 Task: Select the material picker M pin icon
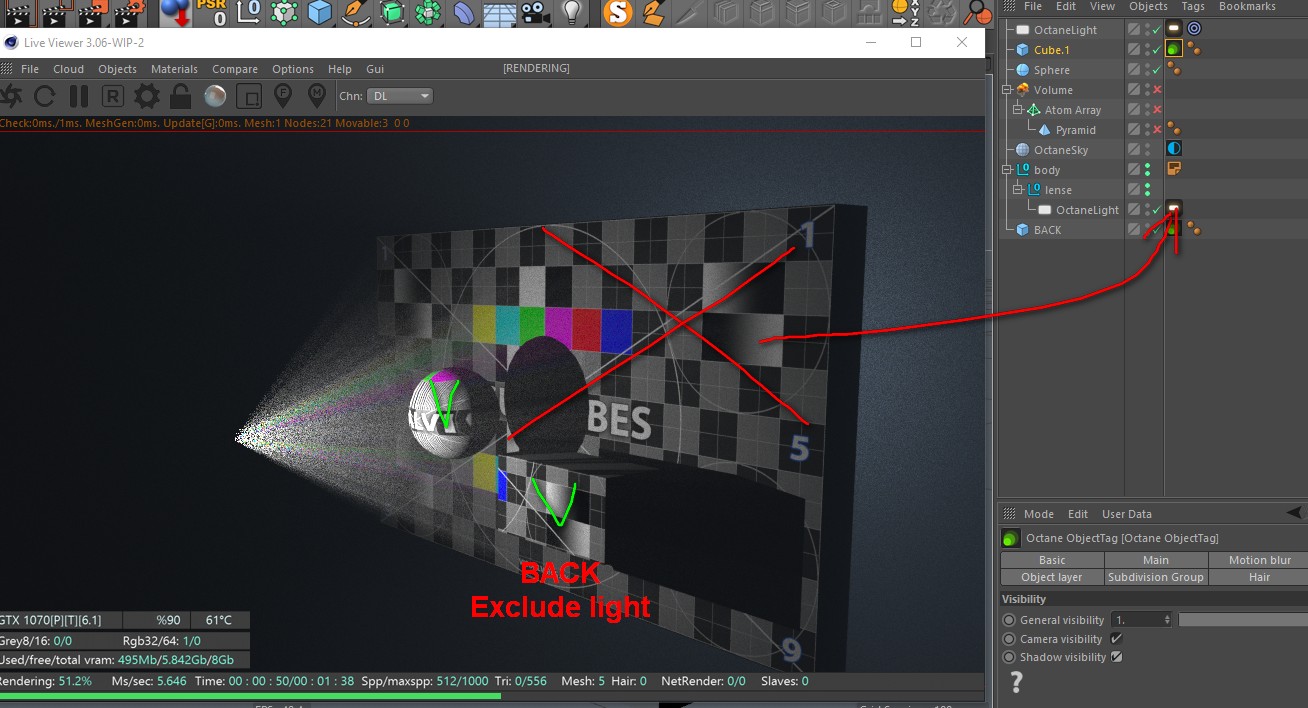pos(317,96)
